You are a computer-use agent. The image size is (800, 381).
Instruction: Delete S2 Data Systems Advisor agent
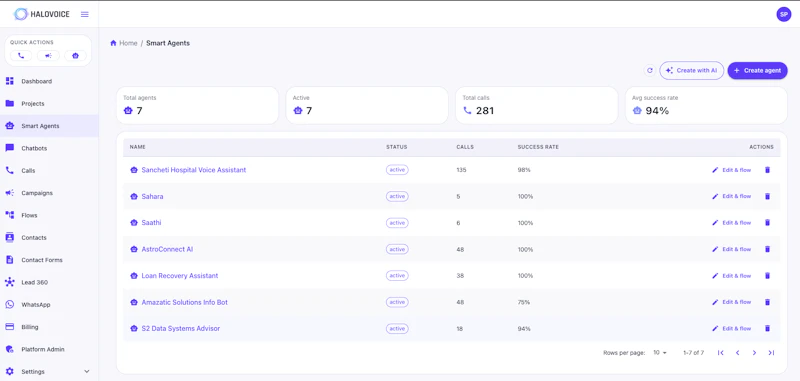coord(767,328)
